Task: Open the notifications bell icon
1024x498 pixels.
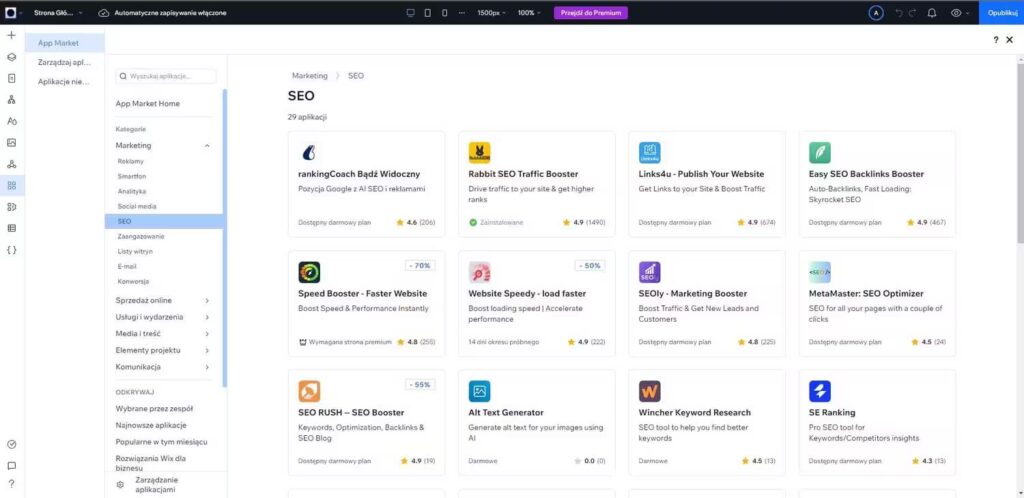Action: pyautogui.click(x=932, y=12)
